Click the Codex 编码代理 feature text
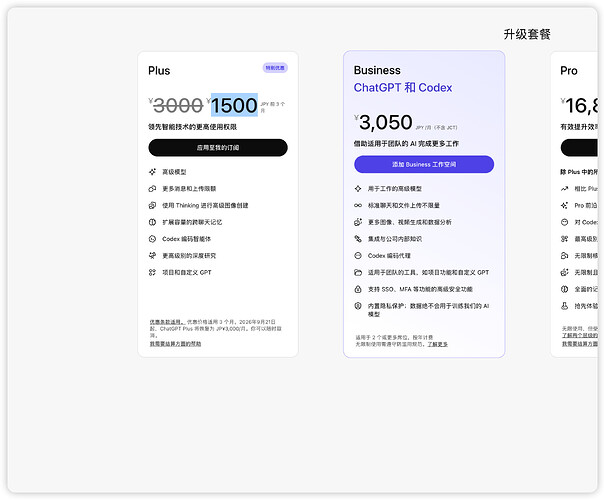Screen dimensions: 604x500 coord(389,256)
